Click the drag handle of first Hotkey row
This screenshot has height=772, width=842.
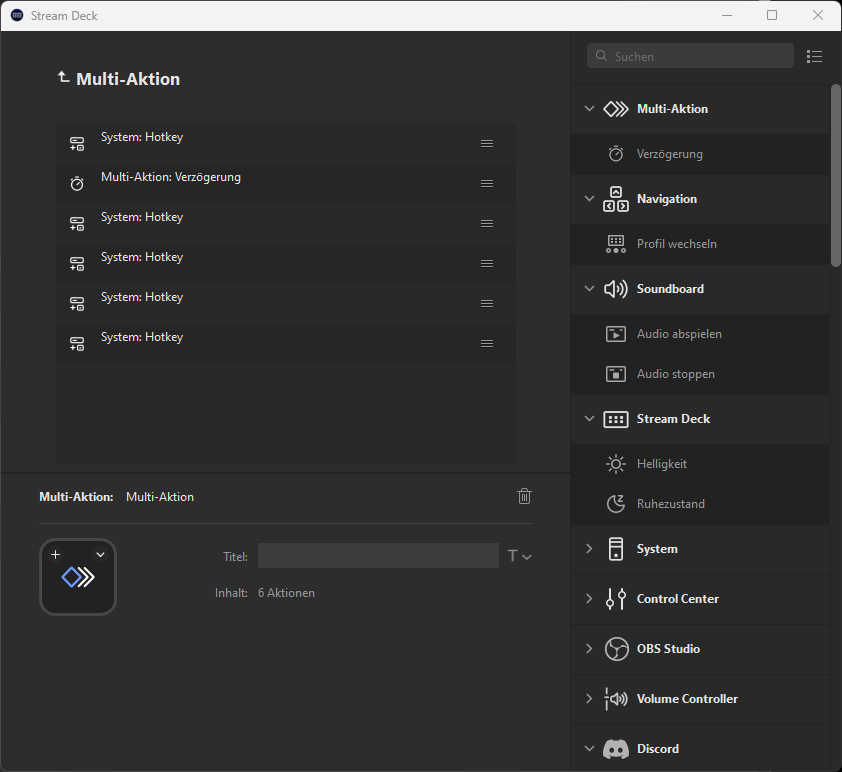[x=487, y=143]
